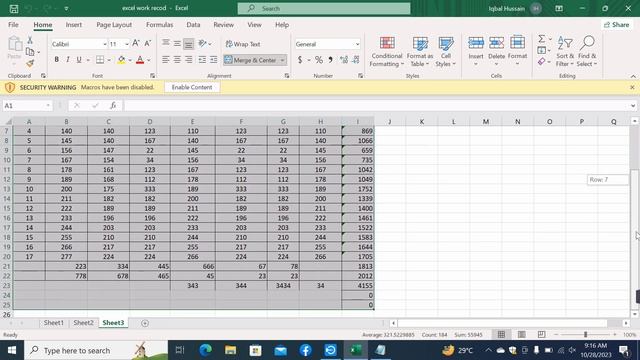Click Format cells icon in Cells group

pyautogui.click(x=518, y=43)
